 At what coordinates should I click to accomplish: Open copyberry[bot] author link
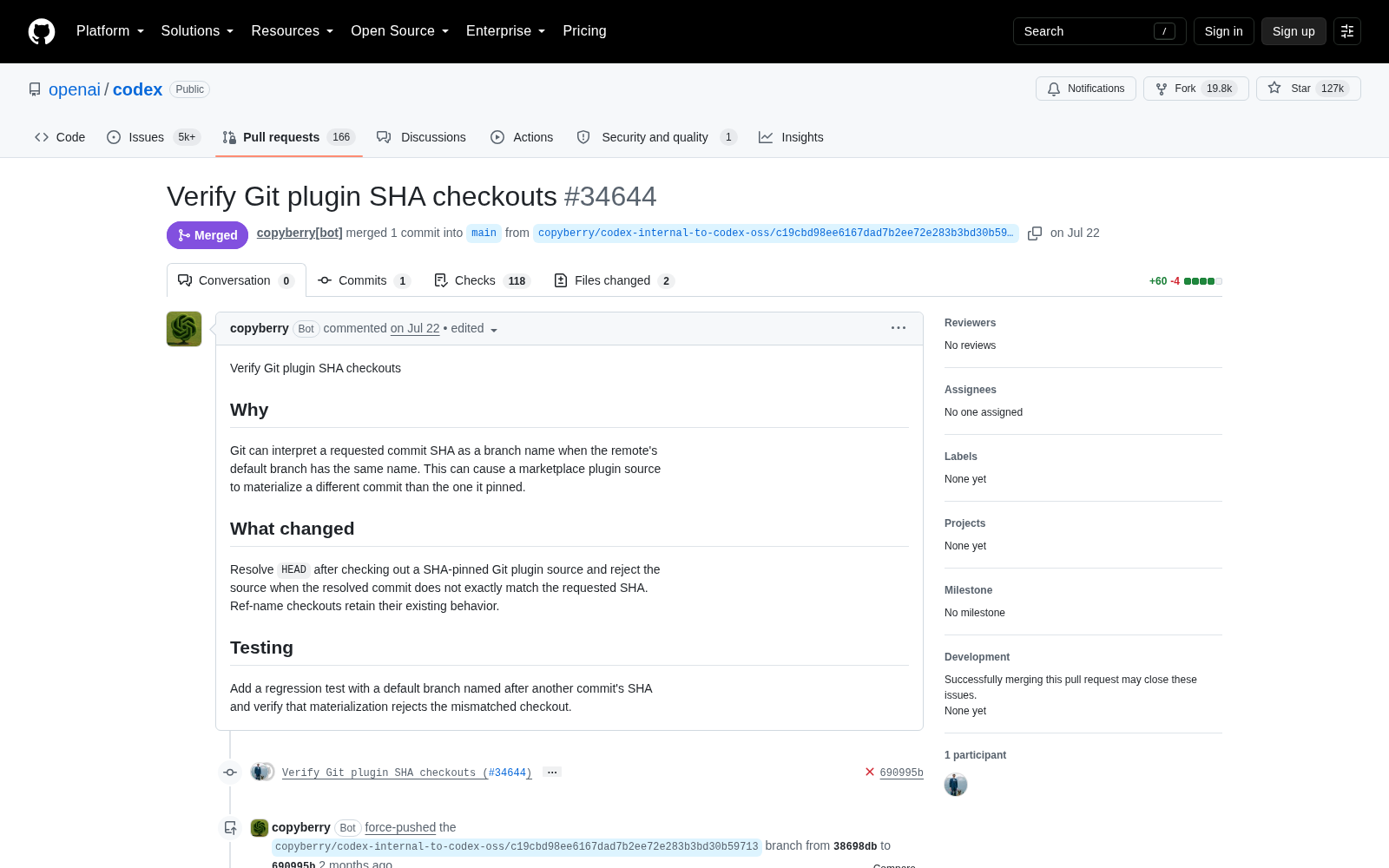(300, 233)
